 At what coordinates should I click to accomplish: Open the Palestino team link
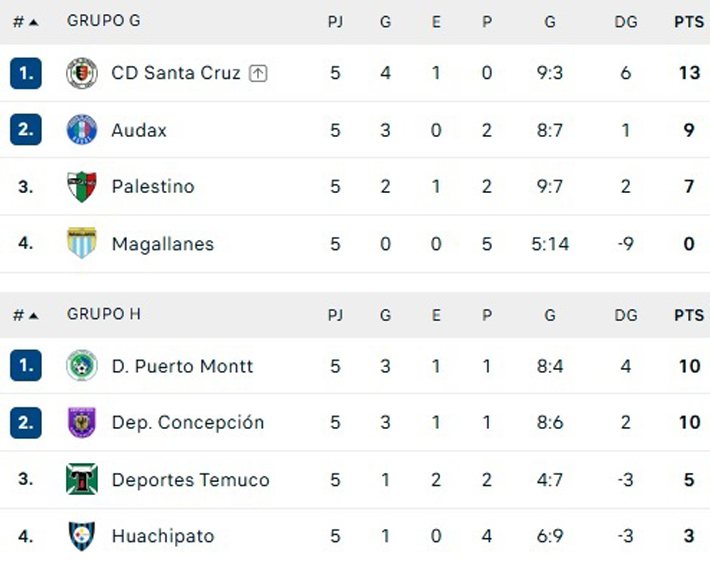tap(153, 187)
